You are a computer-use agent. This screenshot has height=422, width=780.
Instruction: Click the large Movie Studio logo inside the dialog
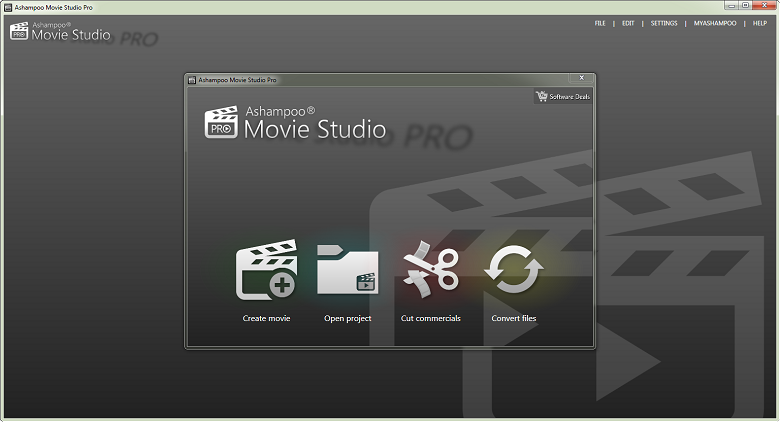tap(295, 123)
